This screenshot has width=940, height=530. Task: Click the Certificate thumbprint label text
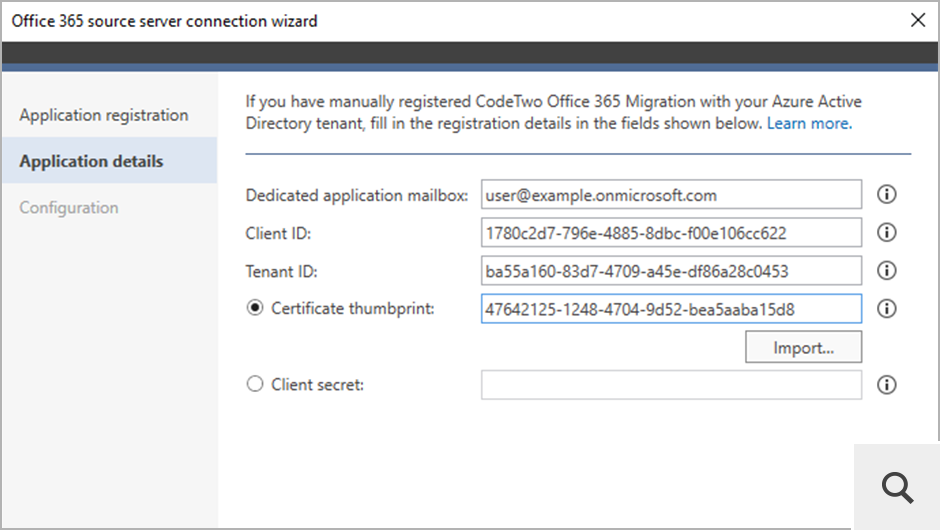point(352,309)
